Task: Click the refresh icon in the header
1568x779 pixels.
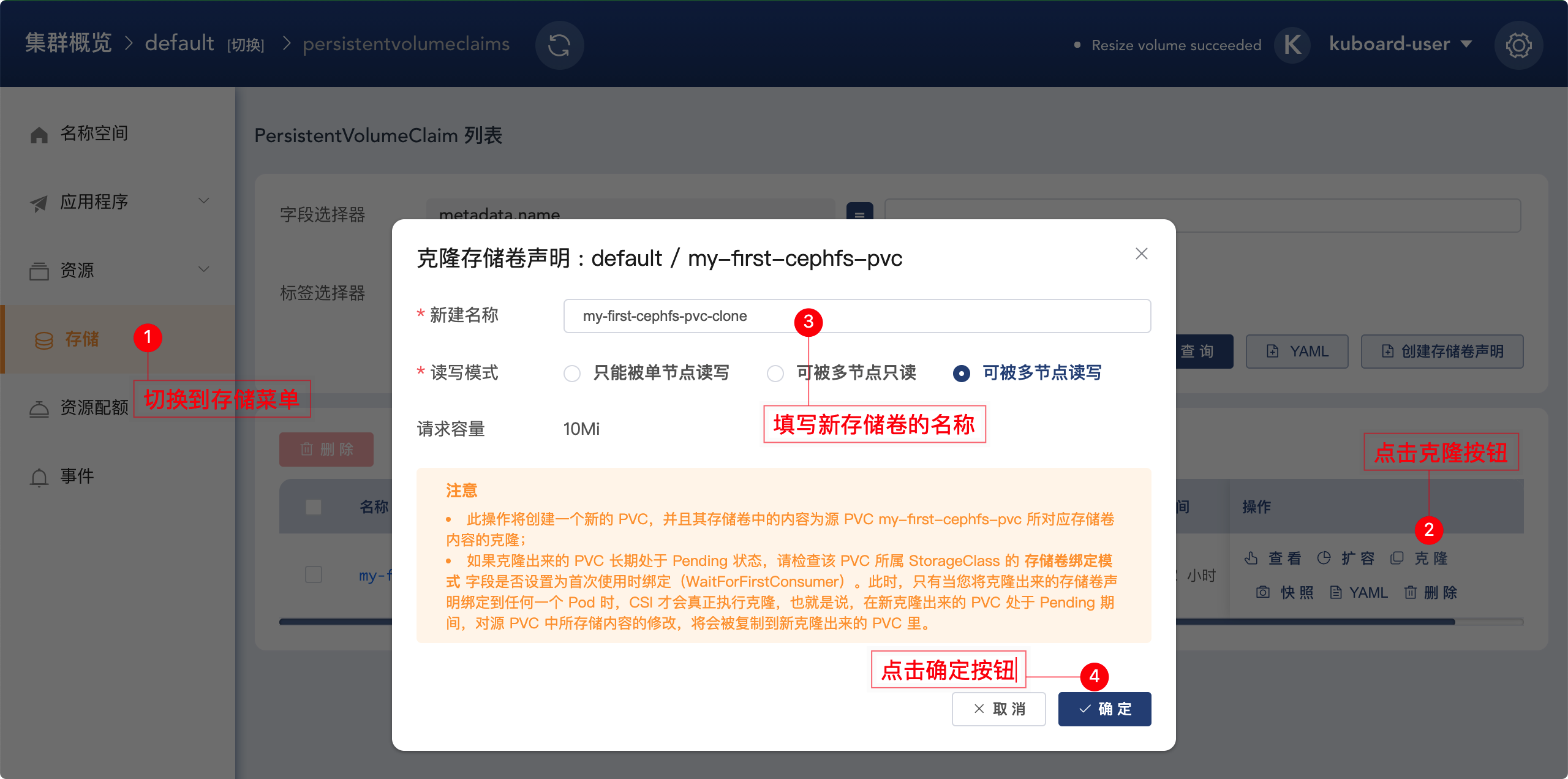Action: pyautogui.click(x=559, y=45)
